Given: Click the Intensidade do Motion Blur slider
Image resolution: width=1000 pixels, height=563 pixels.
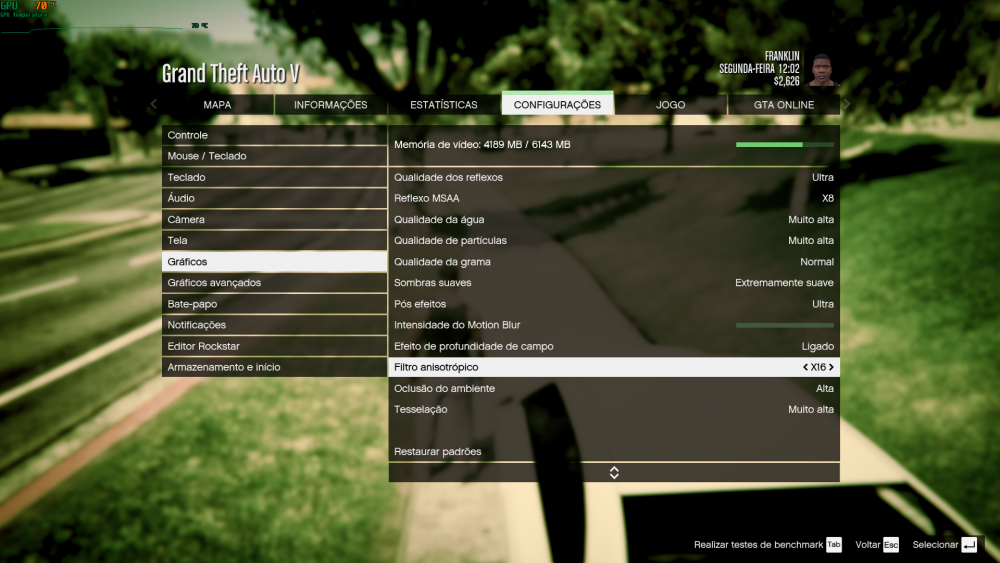Looking at the screenshot, I should click(x=784, y=325).
